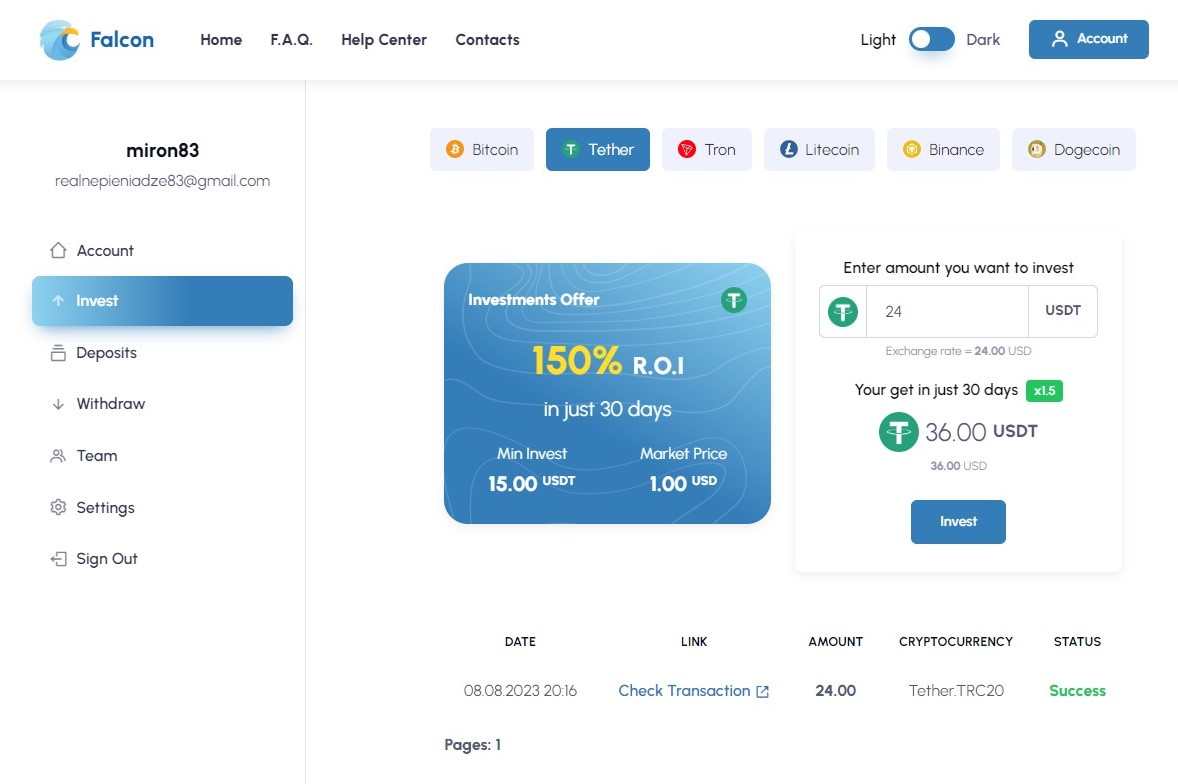The image size is (1178, 784).
Task: Click the Tether icon left of amount field
Action: [x=843, y=312]
